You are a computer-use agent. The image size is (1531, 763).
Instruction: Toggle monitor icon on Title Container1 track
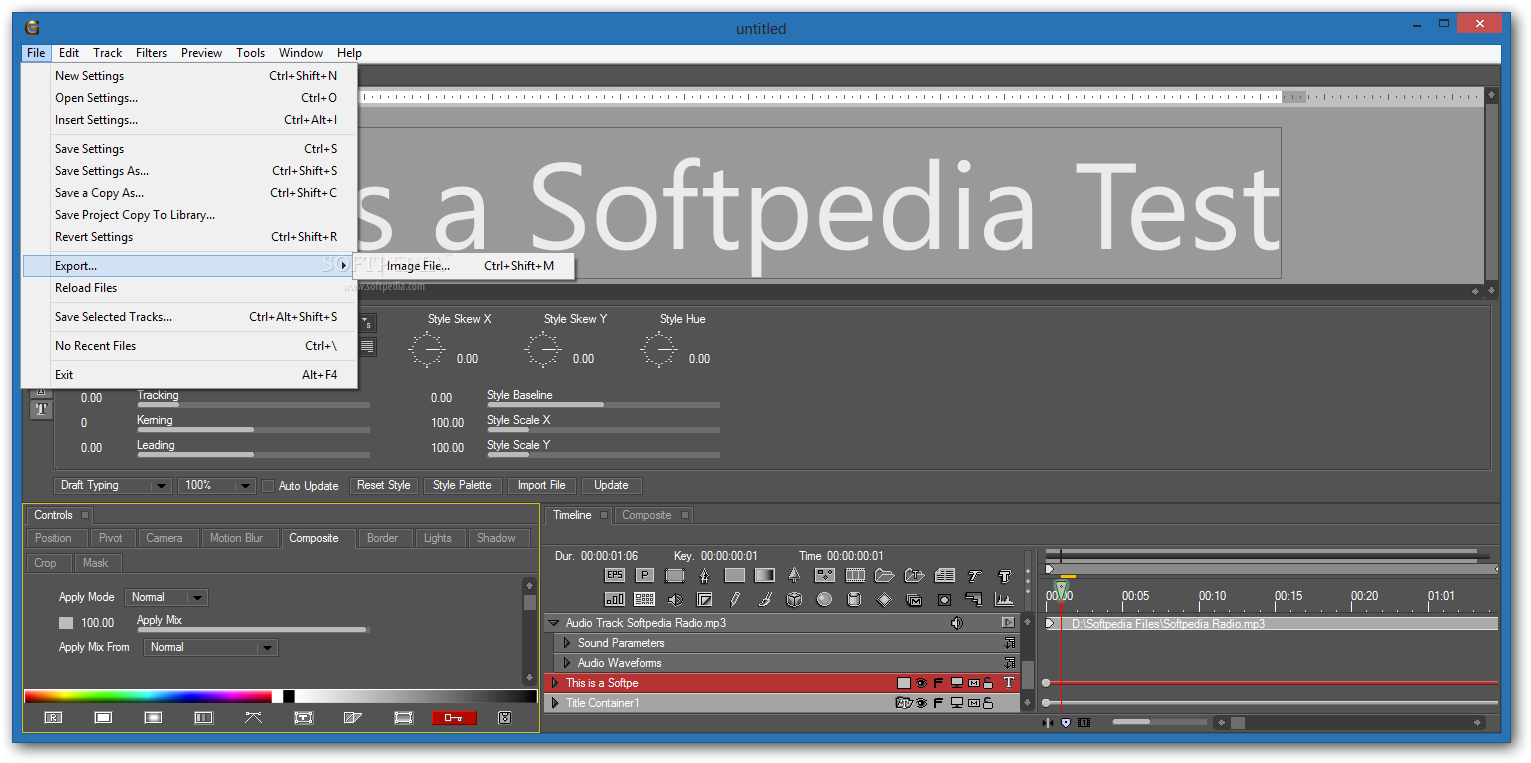tap(956, 703)
